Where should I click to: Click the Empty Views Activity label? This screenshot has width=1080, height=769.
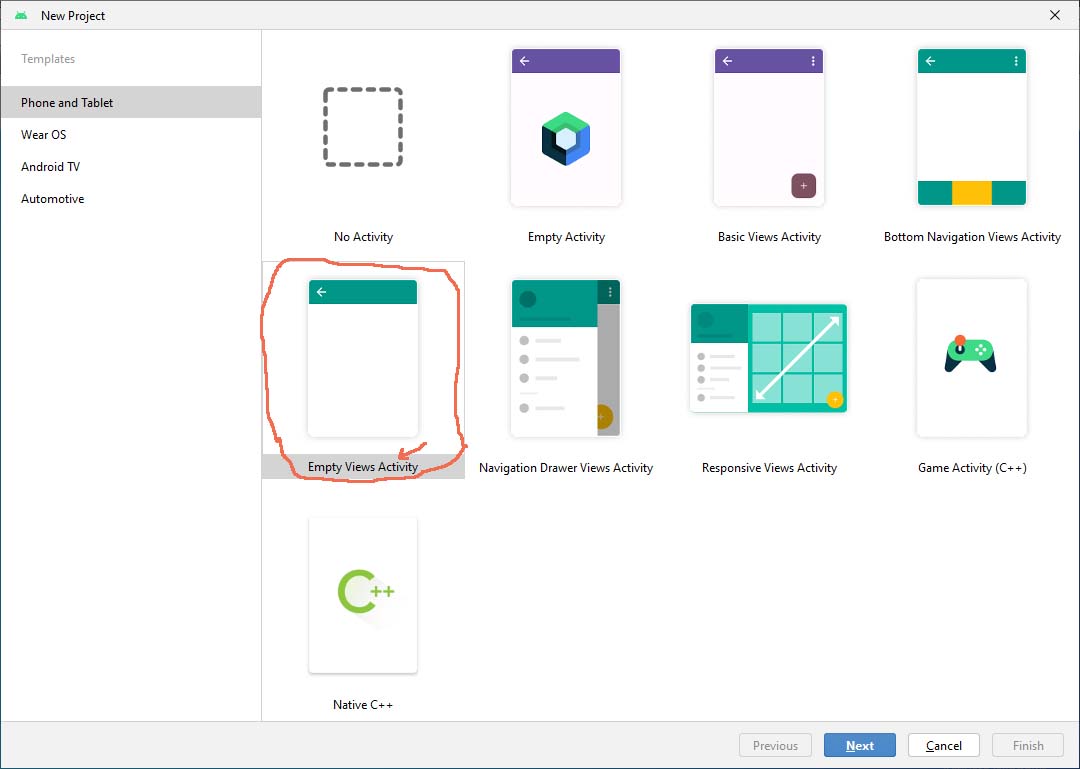click(363, 467)
